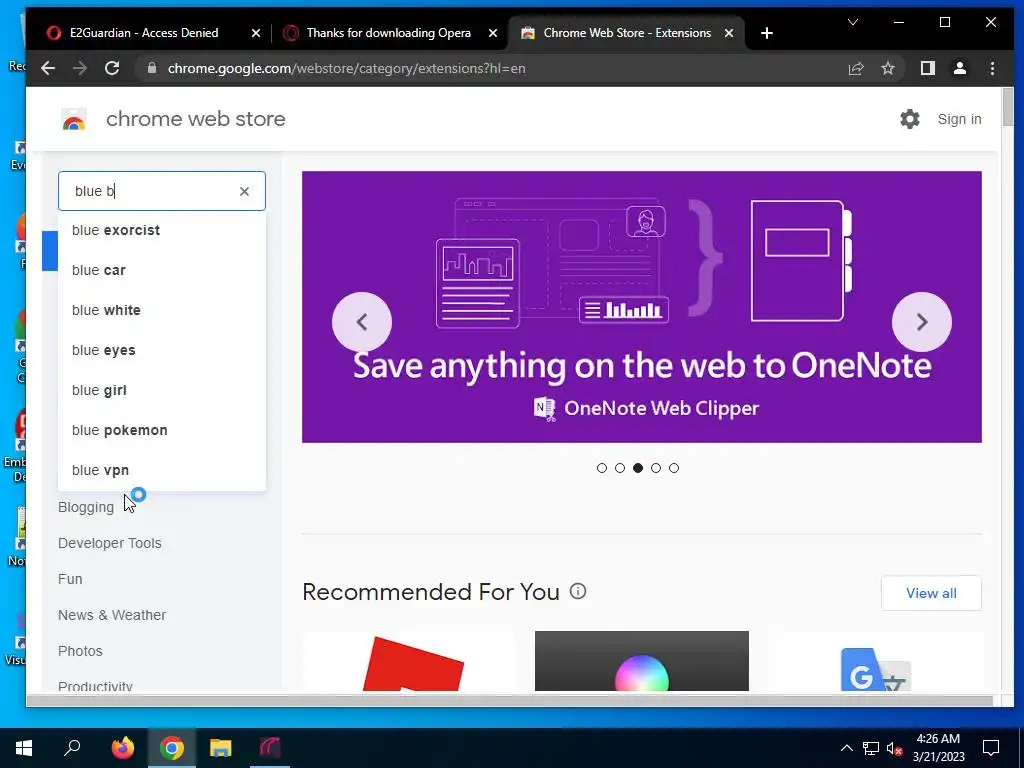Open the News & Weather category
The height and width of the screenshot is (768, 1024).
(112, 615)
